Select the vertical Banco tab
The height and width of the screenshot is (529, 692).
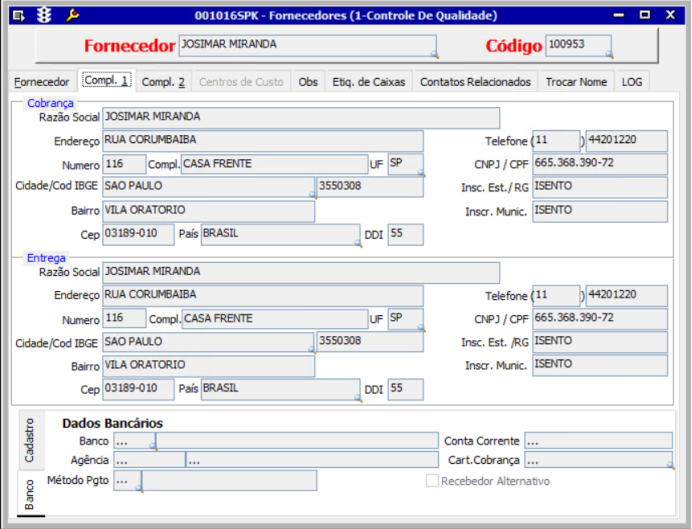[x=30, y=493]
